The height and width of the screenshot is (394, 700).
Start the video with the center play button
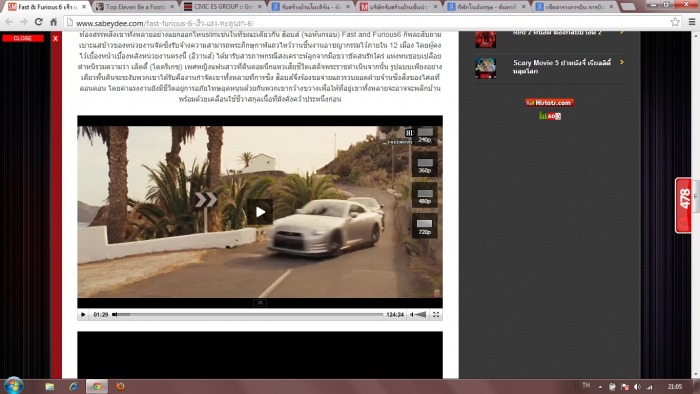tap(260, 212)
